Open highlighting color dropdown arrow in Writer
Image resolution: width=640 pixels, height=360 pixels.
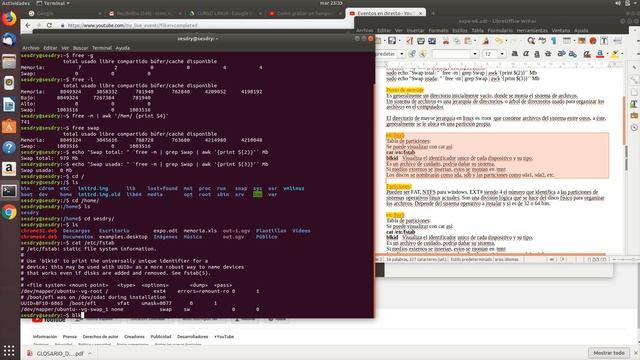click(622, 53)
